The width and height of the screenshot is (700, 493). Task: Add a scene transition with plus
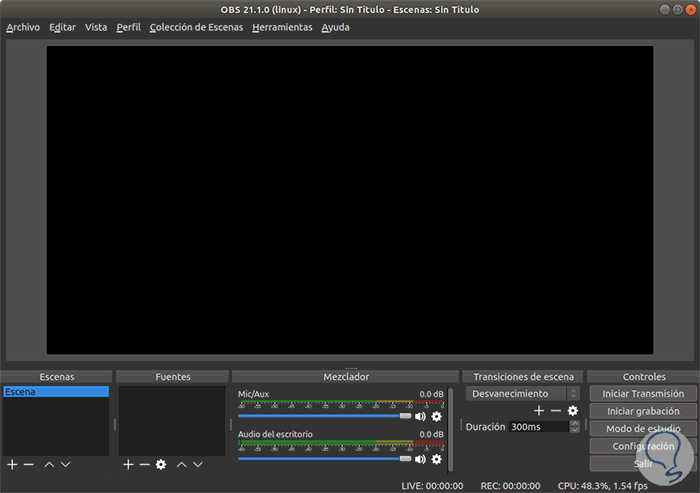point(539,410)
